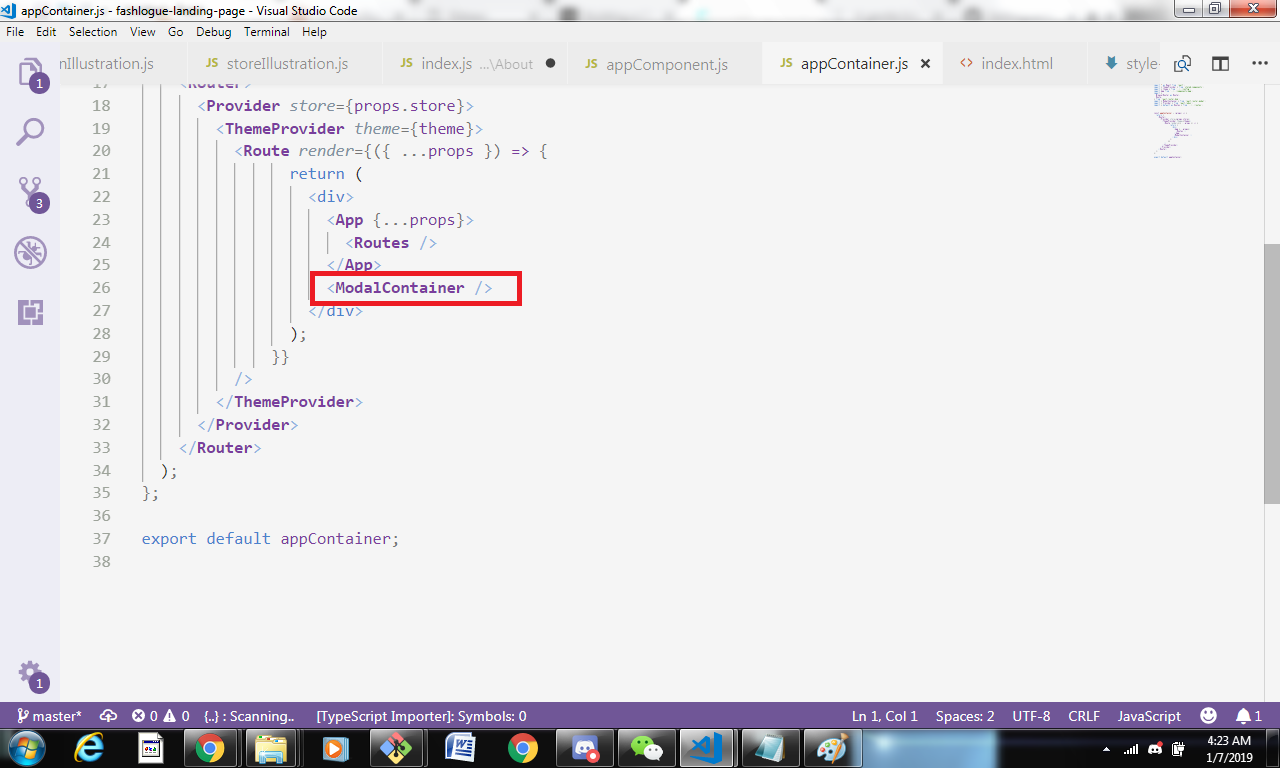Open the Search view in the activity bar
Screen dimensions: 1280x768
coord(30,132)
